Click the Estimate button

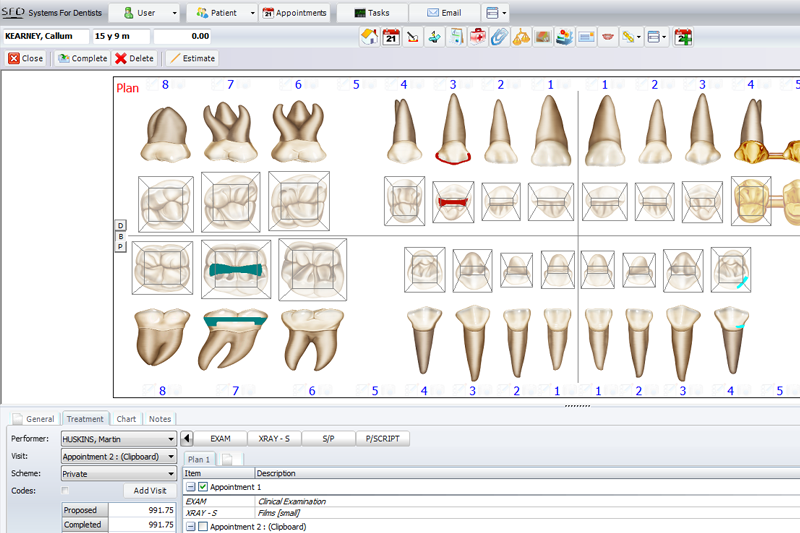point(192,58)
